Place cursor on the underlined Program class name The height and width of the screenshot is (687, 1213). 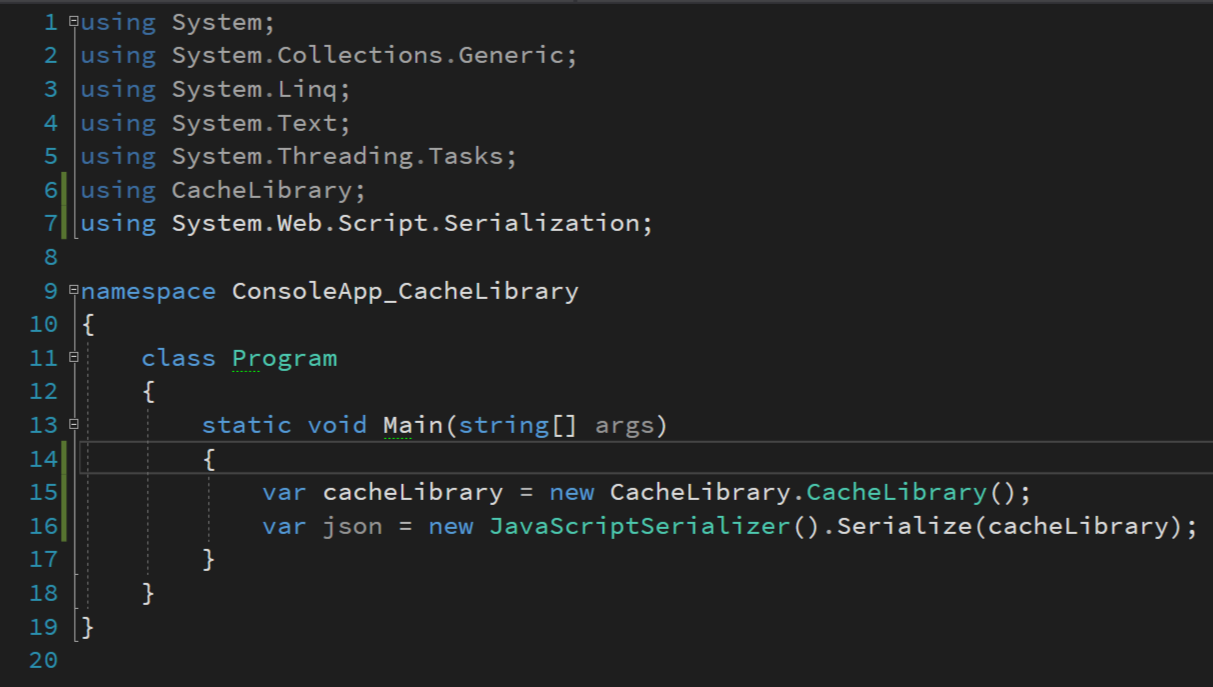point(285,357)
